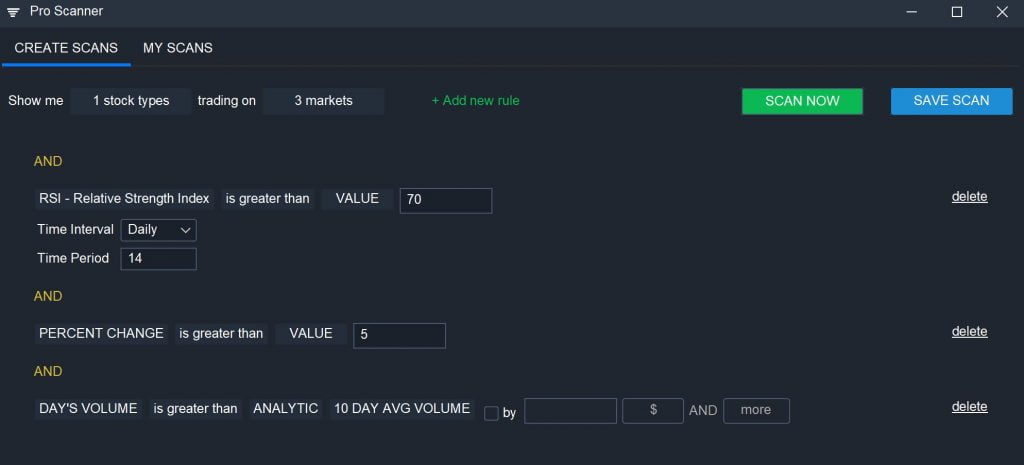Expand the Time Interval Daily dropdown

[x=158, y=230]
